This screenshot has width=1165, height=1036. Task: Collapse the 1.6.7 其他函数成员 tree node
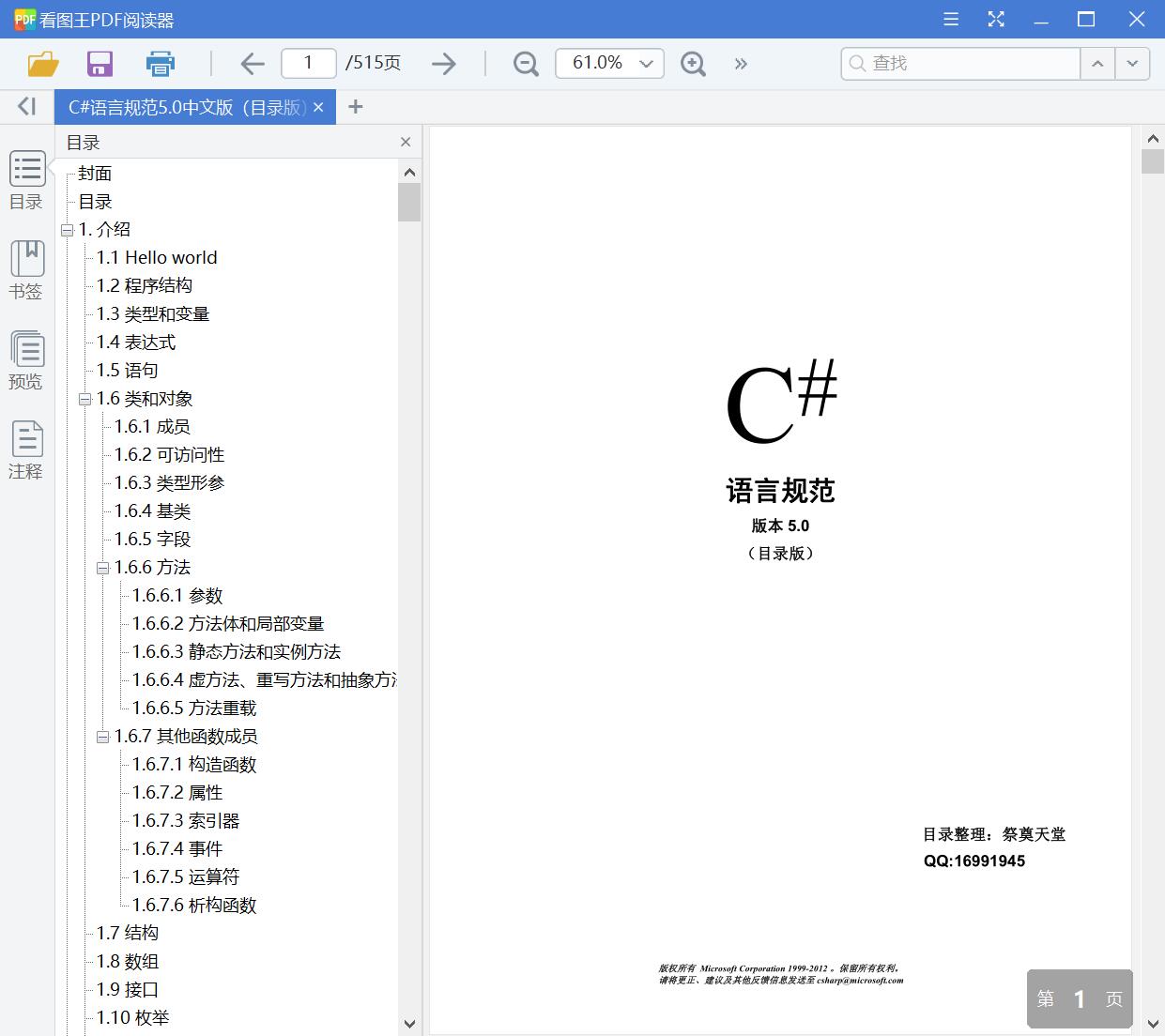tap(103, 737)
